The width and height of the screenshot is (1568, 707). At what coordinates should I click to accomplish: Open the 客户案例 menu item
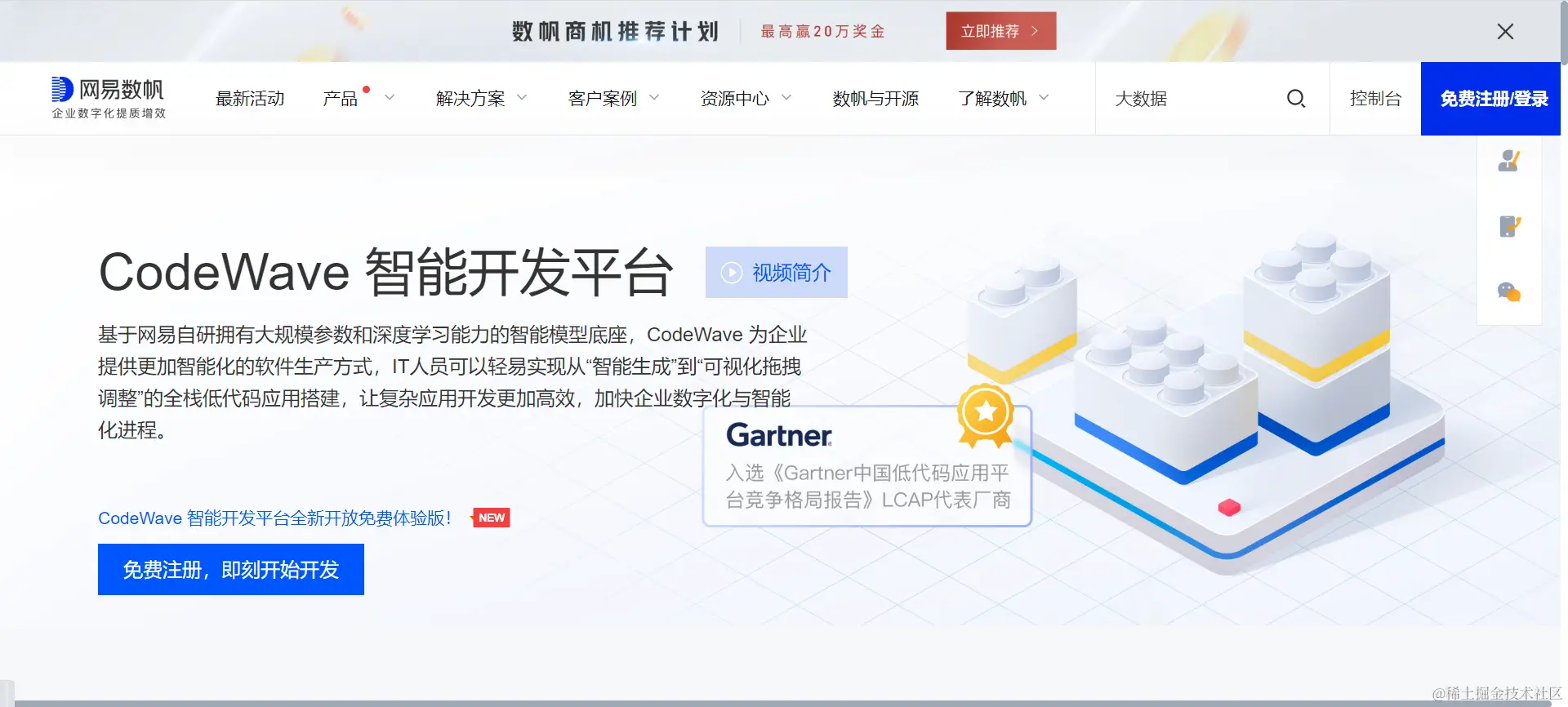(x=603, y=99)
